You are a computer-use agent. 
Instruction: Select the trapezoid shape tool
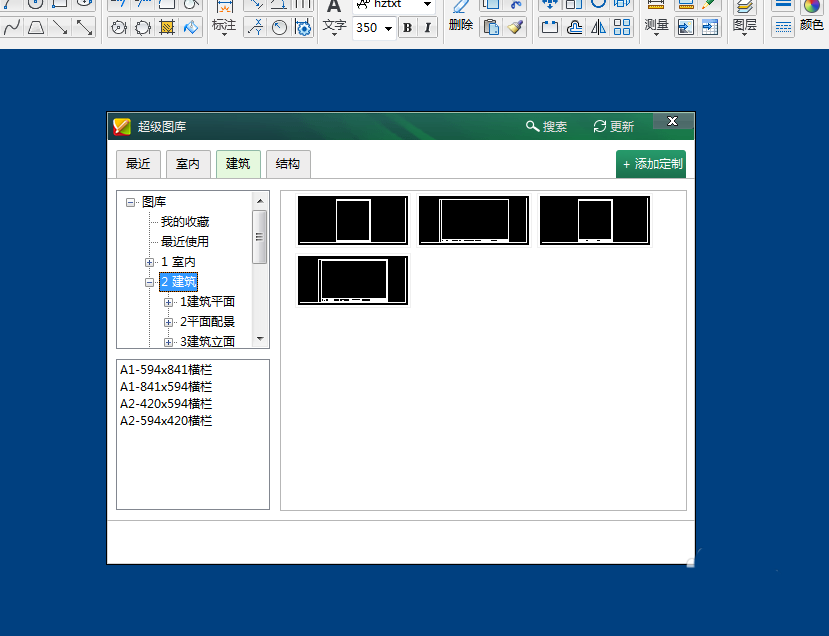click(36, 27)
